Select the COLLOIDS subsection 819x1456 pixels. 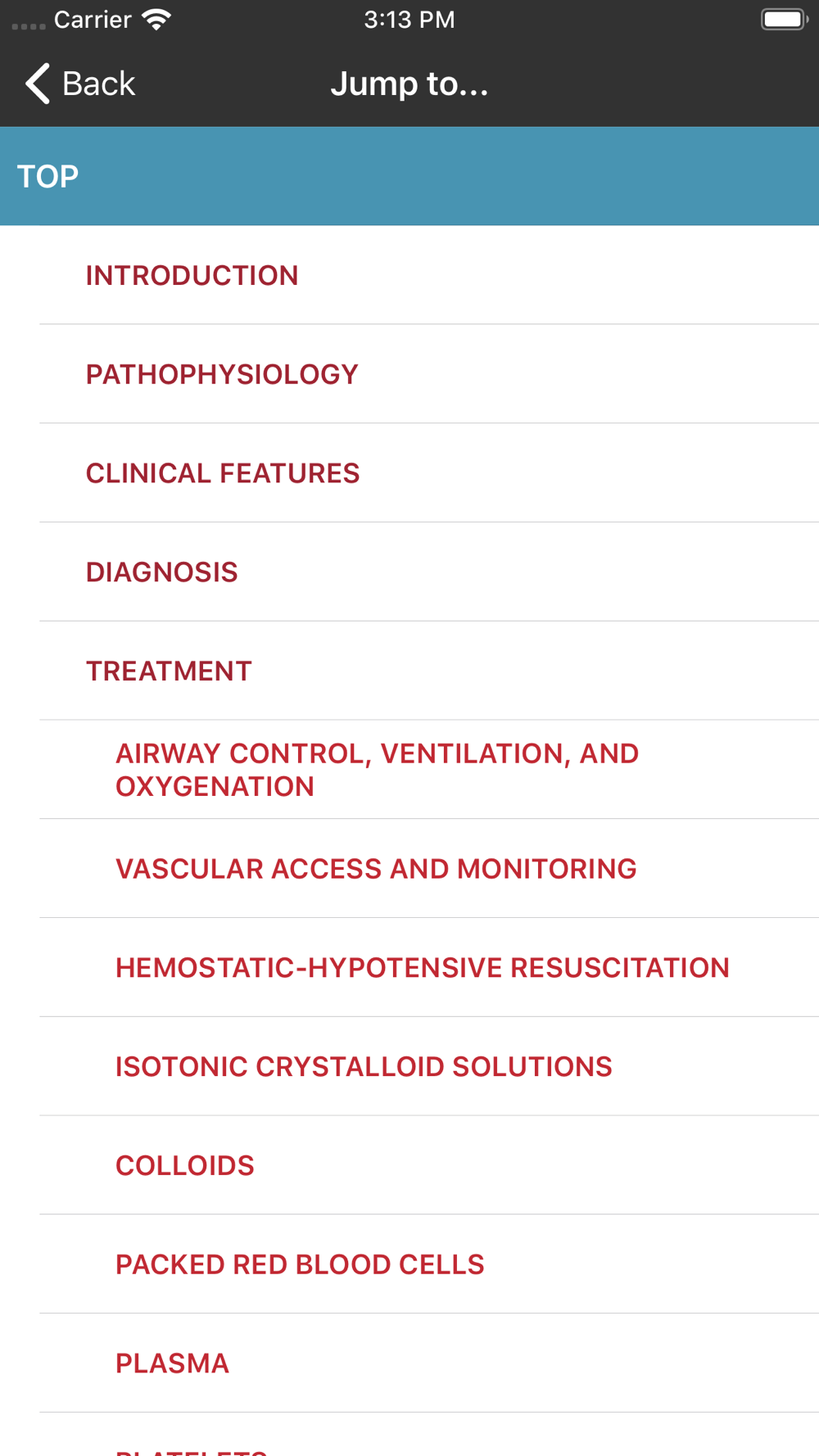point(429,1165)
